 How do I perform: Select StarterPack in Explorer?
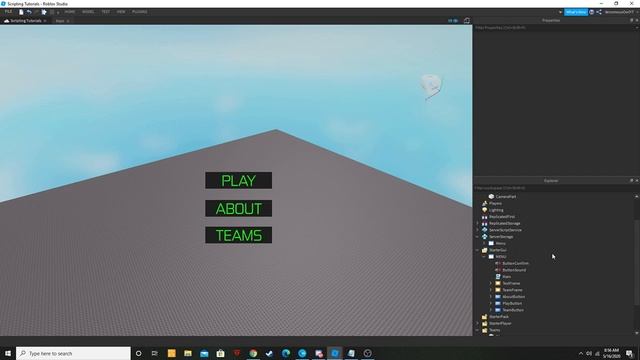(x=498, y=317)
